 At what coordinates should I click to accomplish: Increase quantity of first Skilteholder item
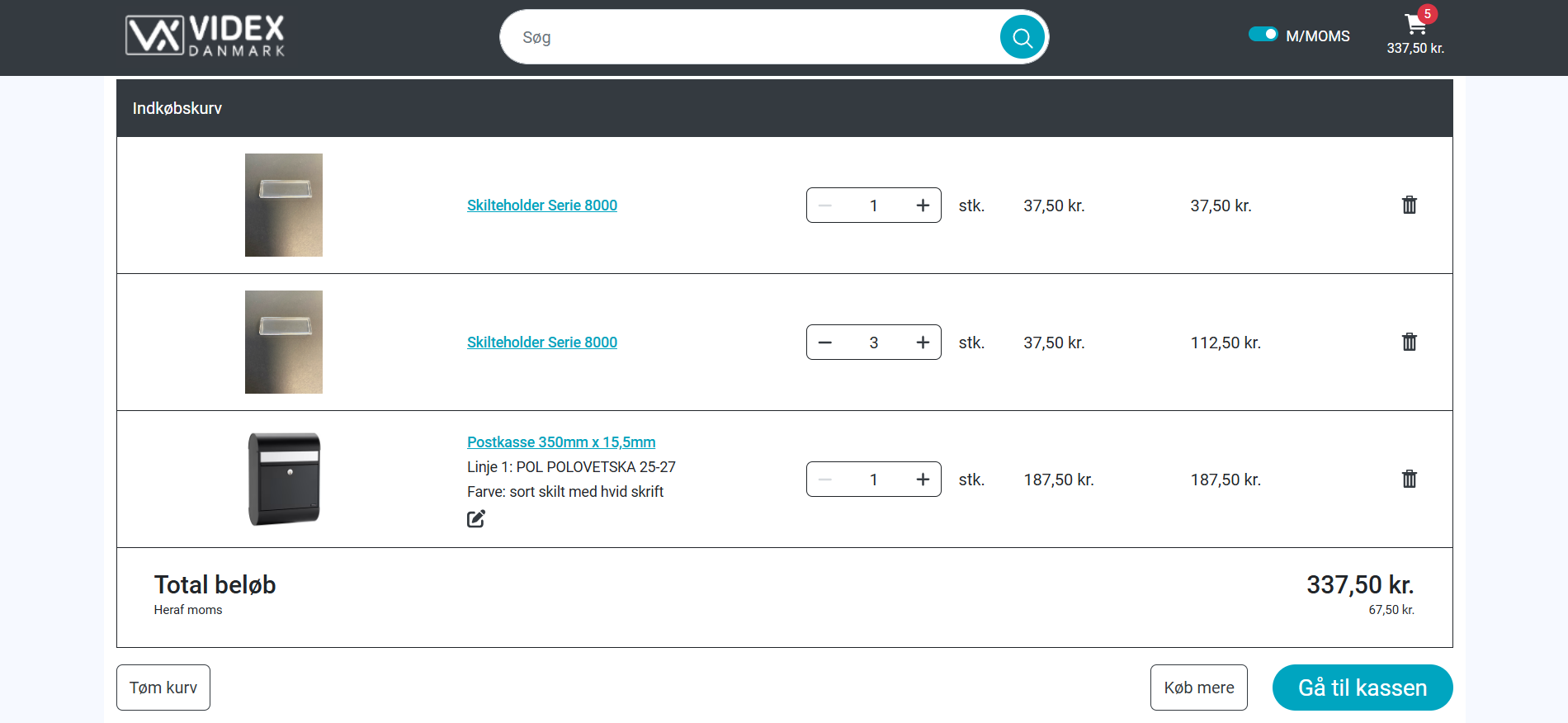click(x=923, y=206)
